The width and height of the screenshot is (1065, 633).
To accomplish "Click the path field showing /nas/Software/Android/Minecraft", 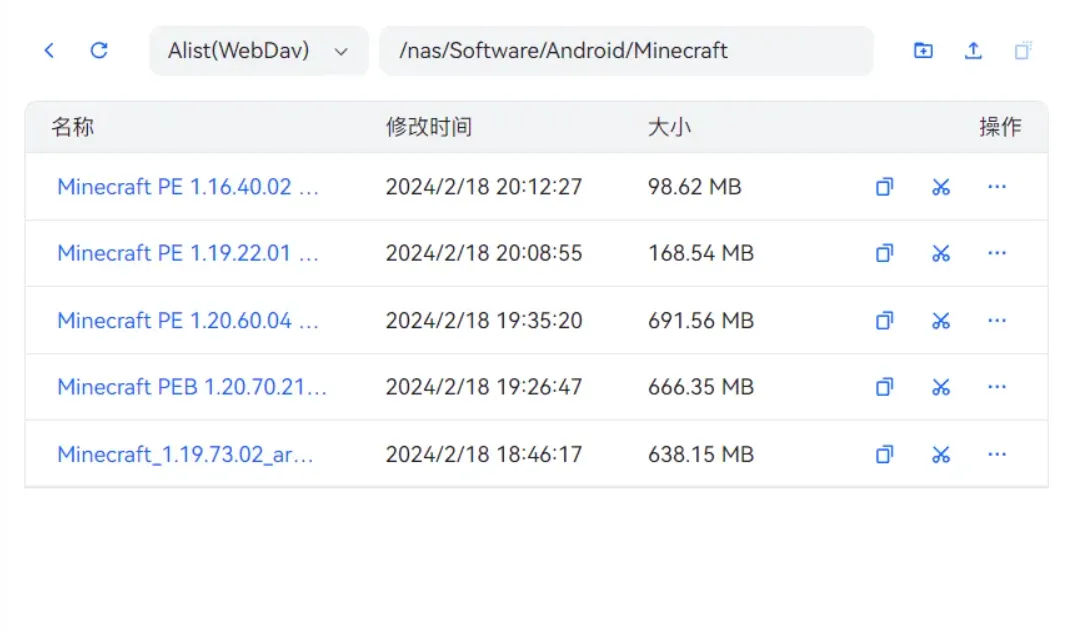I will pyautogui.click(x=625, y=50).
